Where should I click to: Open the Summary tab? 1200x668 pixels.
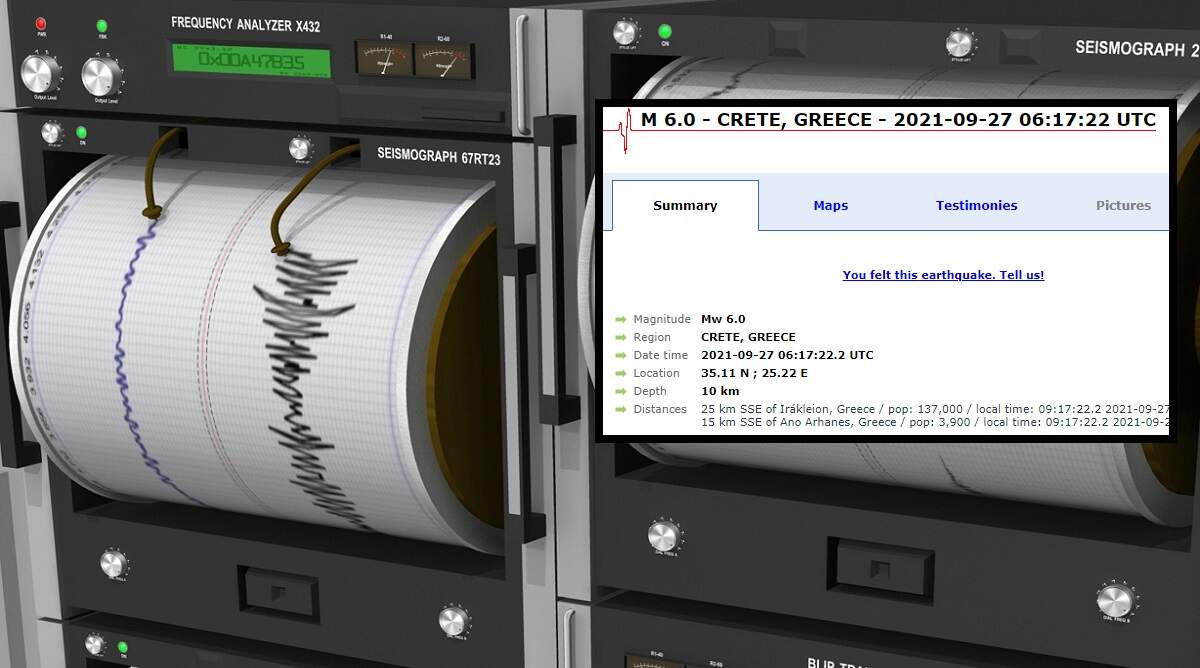(x=685, y=206)
